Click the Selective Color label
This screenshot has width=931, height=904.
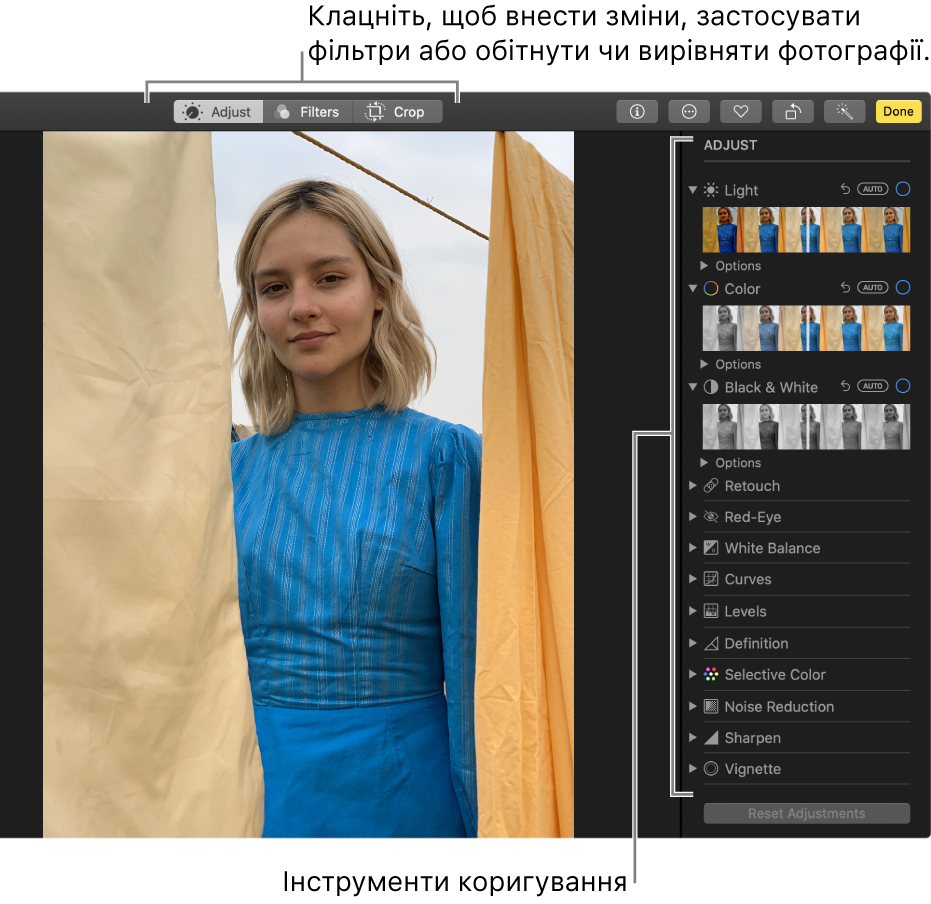775,674
